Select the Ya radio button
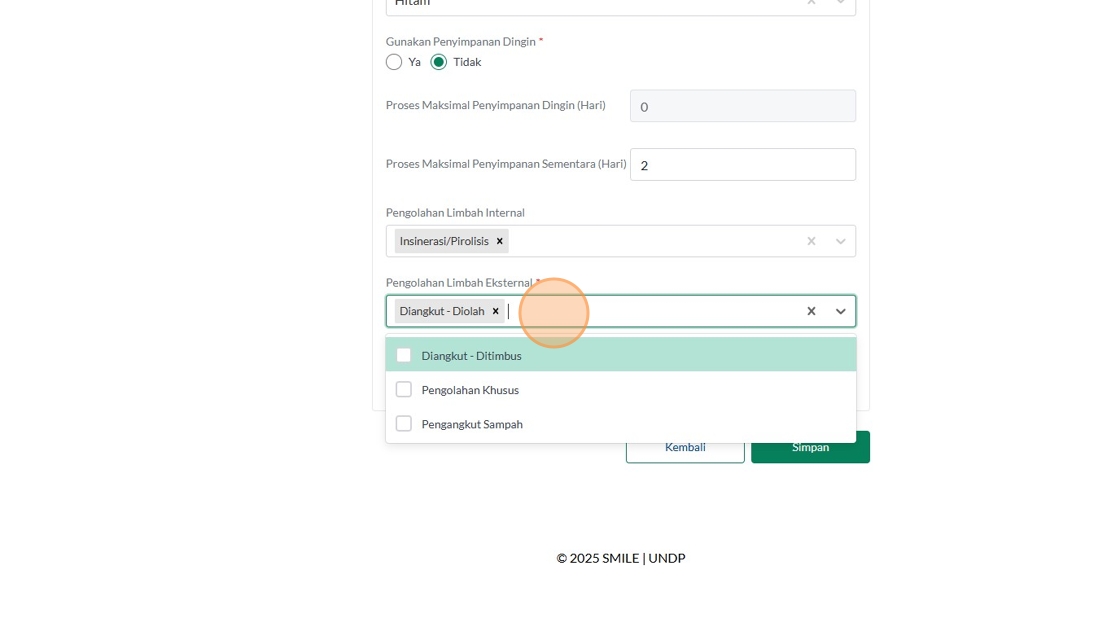This screenshot has height=627, width=1120. [x=394, y=62]
